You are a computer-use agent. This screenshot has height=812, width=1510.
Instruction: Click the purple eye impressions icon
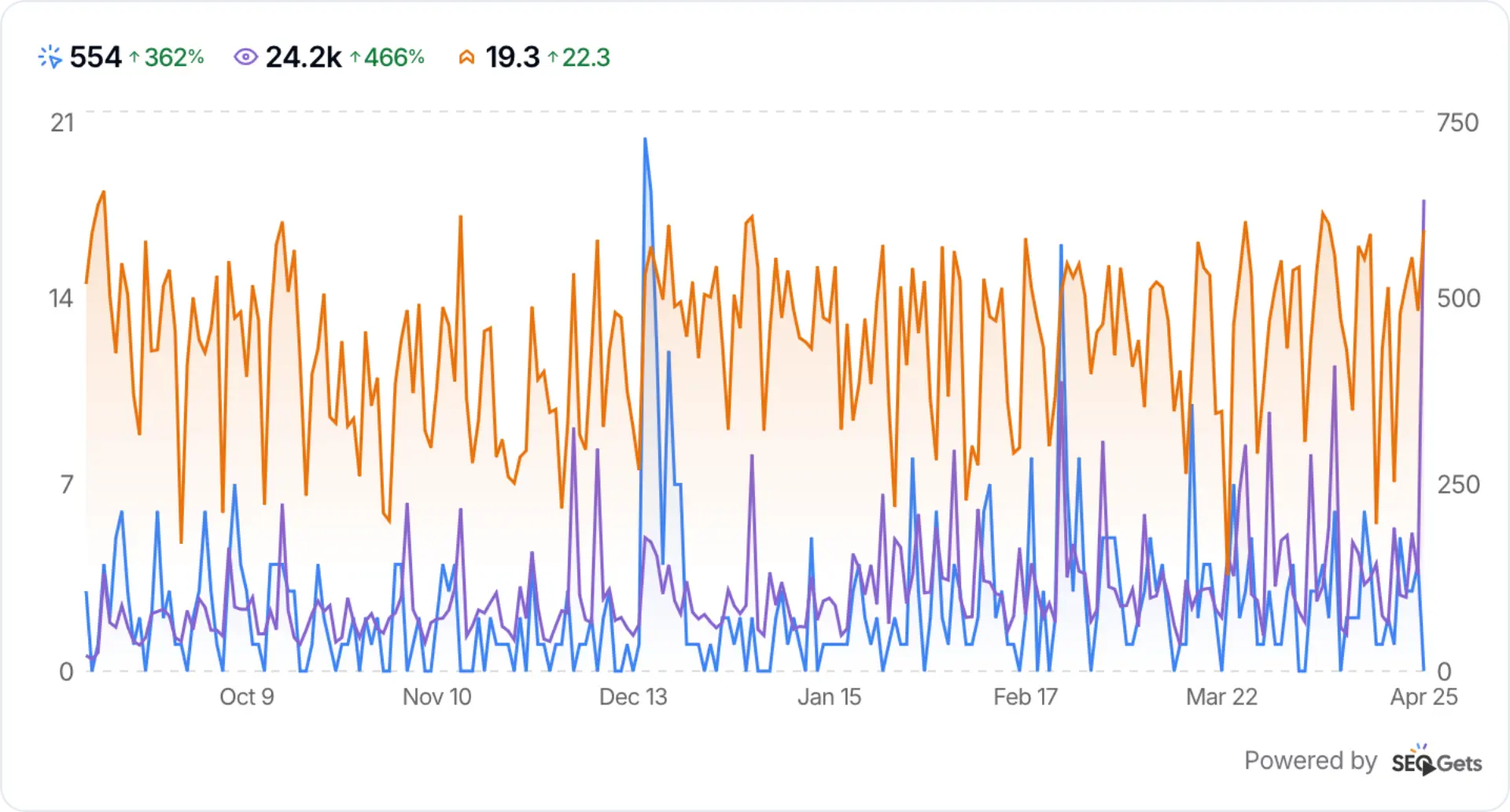click(246, 57)
